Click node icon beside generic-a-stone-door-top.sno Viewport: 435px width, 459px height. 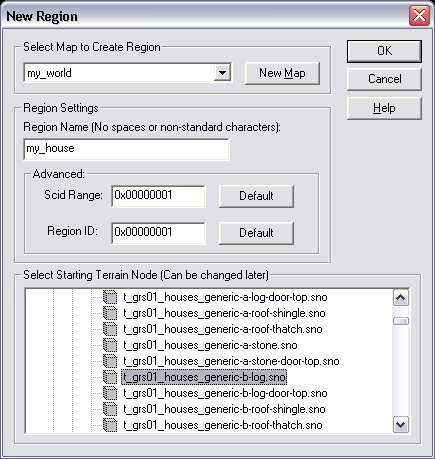110,361
